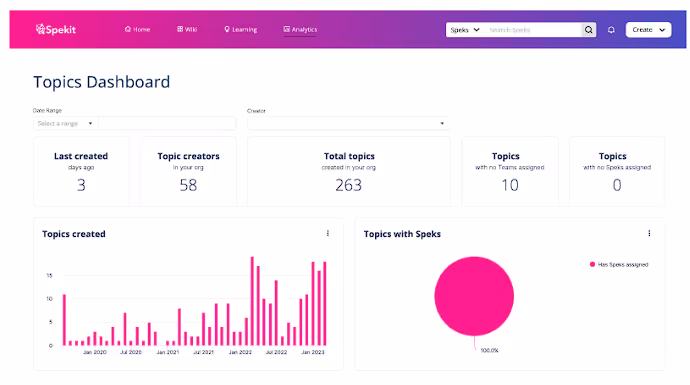Click the Jan 2022 axis label
Viewport: 690px width, 385px height.
coord(240,352)
